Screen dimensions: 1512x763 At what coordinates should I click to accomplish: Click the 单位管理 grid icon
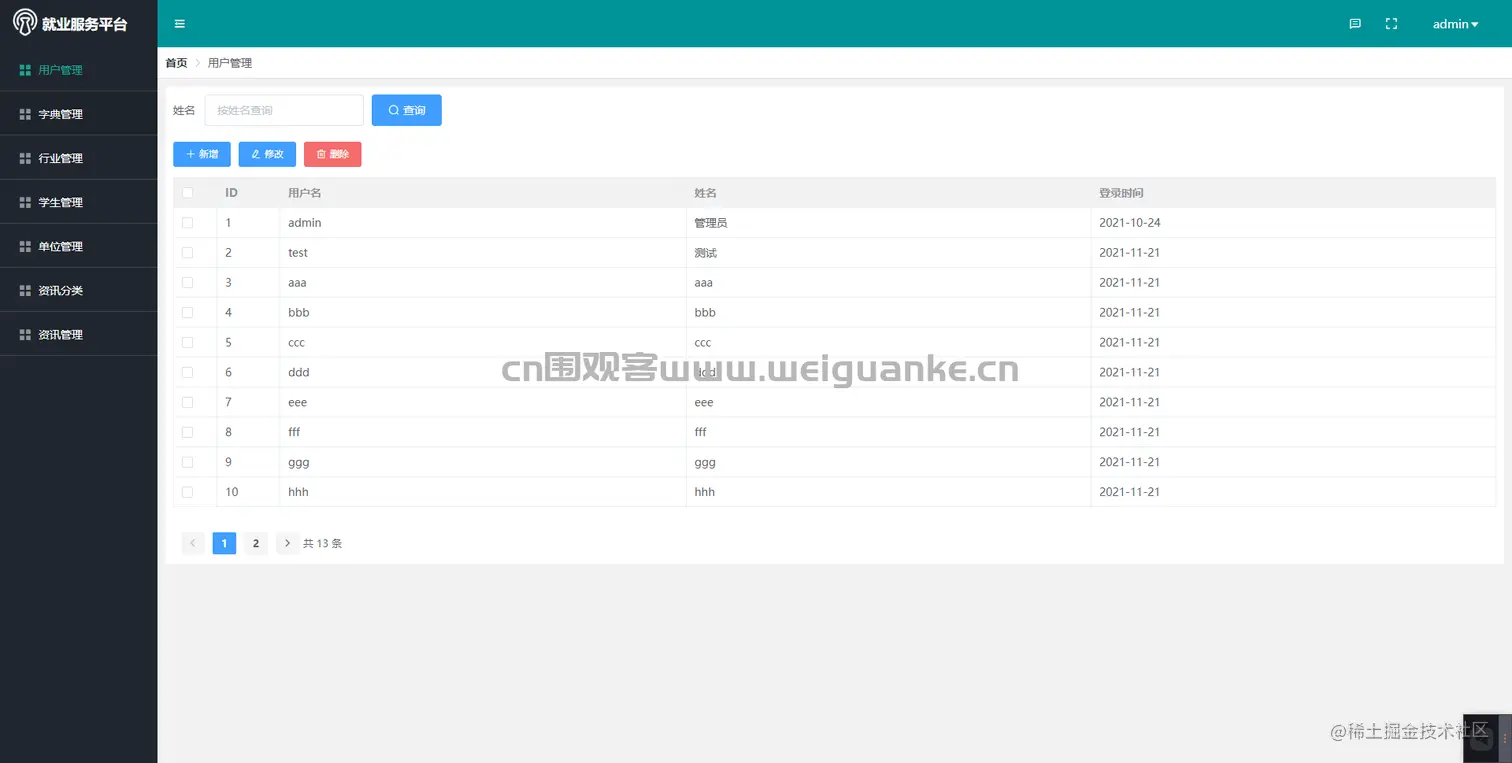point(25,246)
